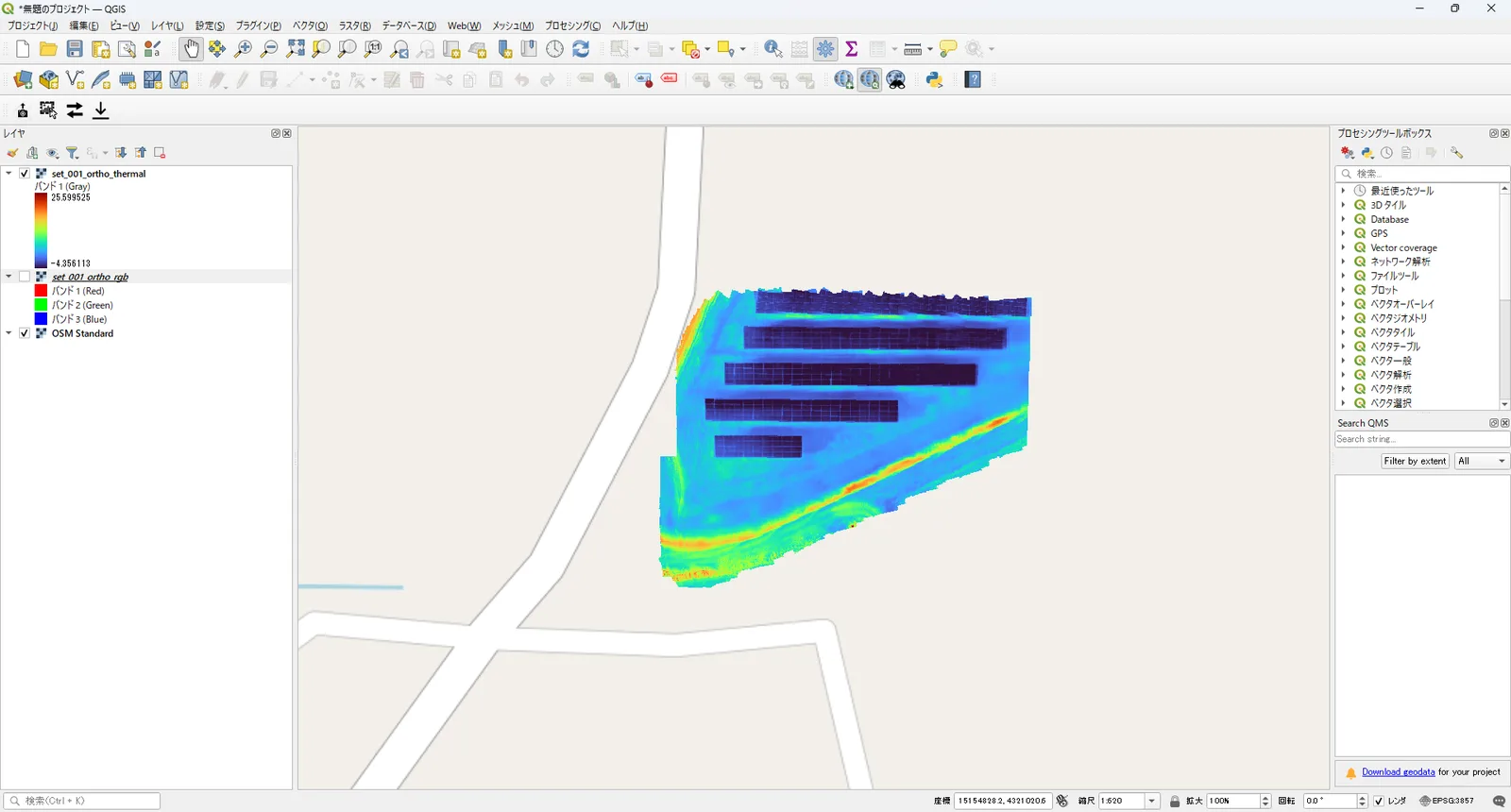Open globe with binoculars plugin icon

(x=896, y=80)
